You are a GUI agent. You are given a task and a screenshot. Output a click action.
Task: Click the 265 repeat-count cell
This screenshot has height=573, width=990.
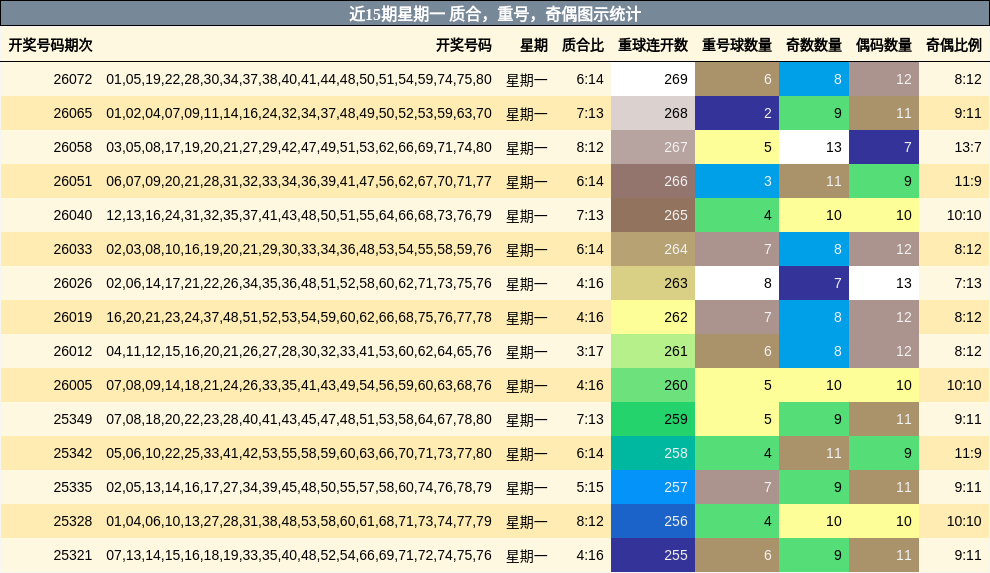pyautogui.click(x=653, y=215)
